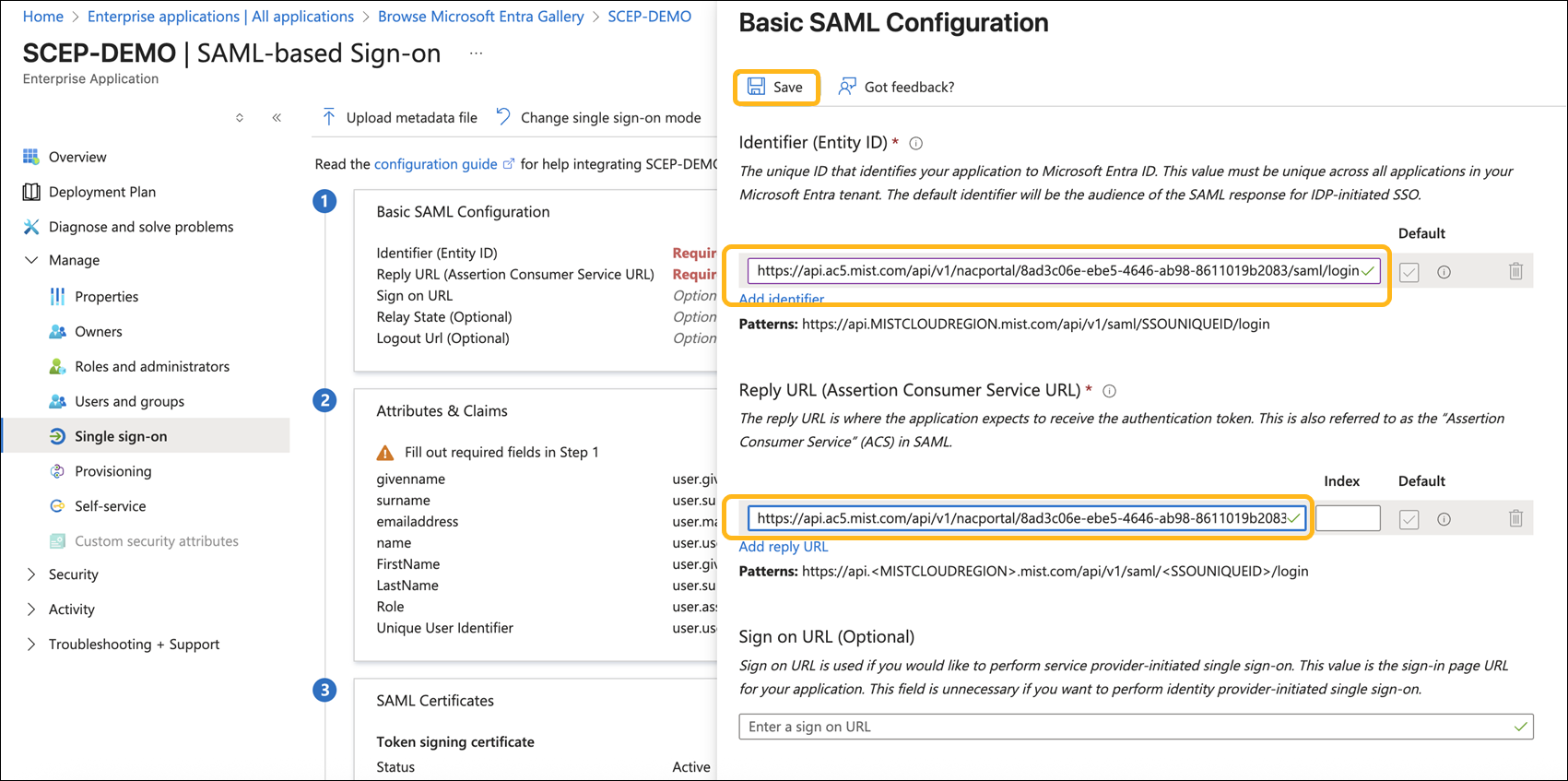Delete the Reply URL row with trash icon
1568x781 pixels.
pyautogui.click(x=1515, y=518)
